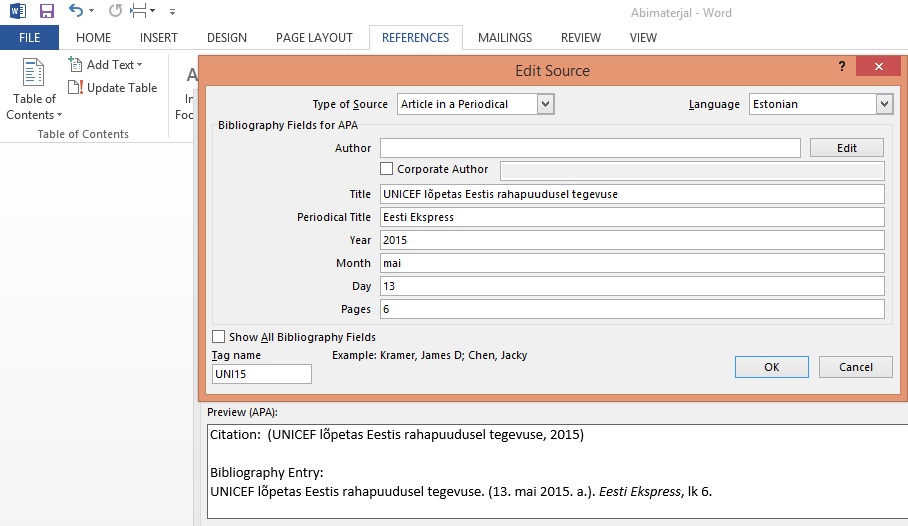Open the FILE tab
This screenshot has width=908, height=526.
[29, 38]
